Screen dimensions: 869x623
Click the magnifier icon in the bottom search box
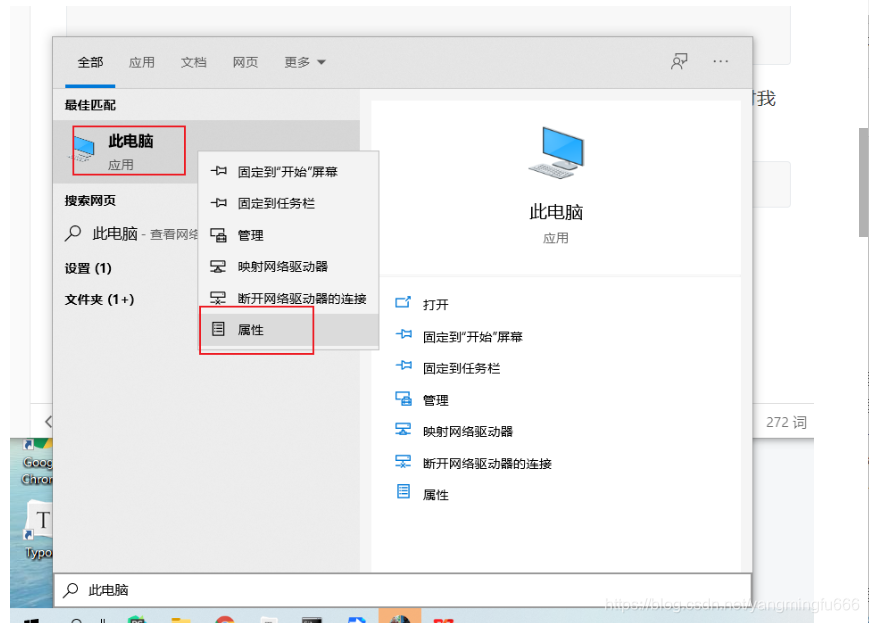pyautogui.click(x=69, y=590)
